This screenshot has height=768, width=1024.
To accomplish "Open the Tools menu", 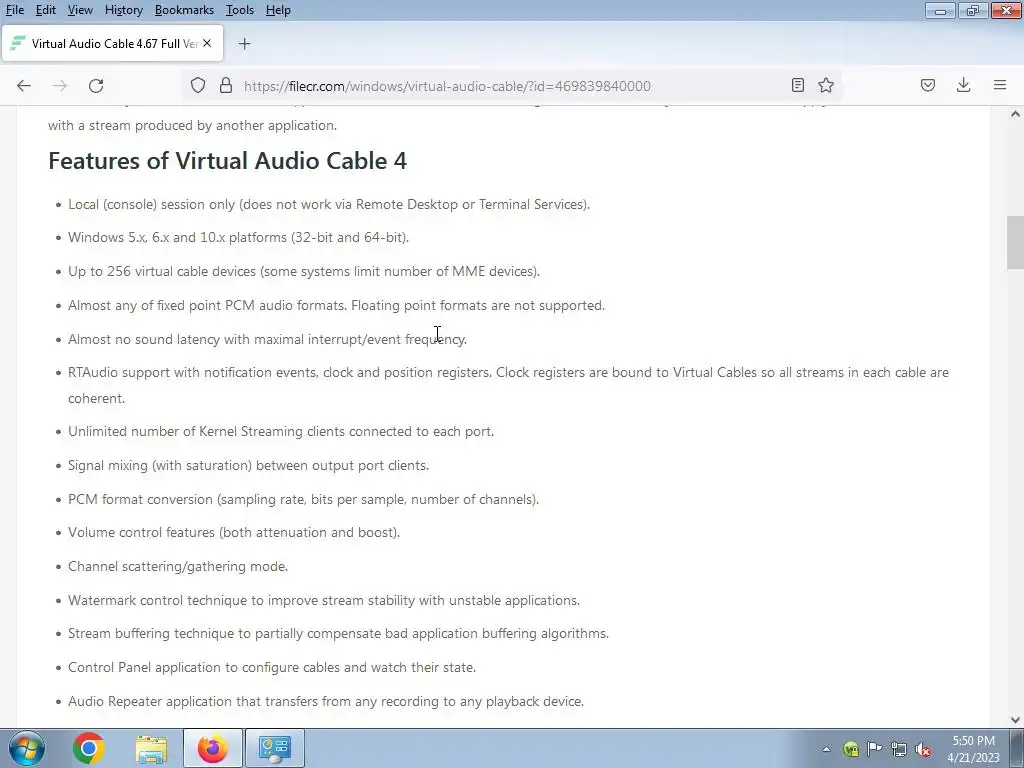I will pyautogui.click(x=240, y=10).
